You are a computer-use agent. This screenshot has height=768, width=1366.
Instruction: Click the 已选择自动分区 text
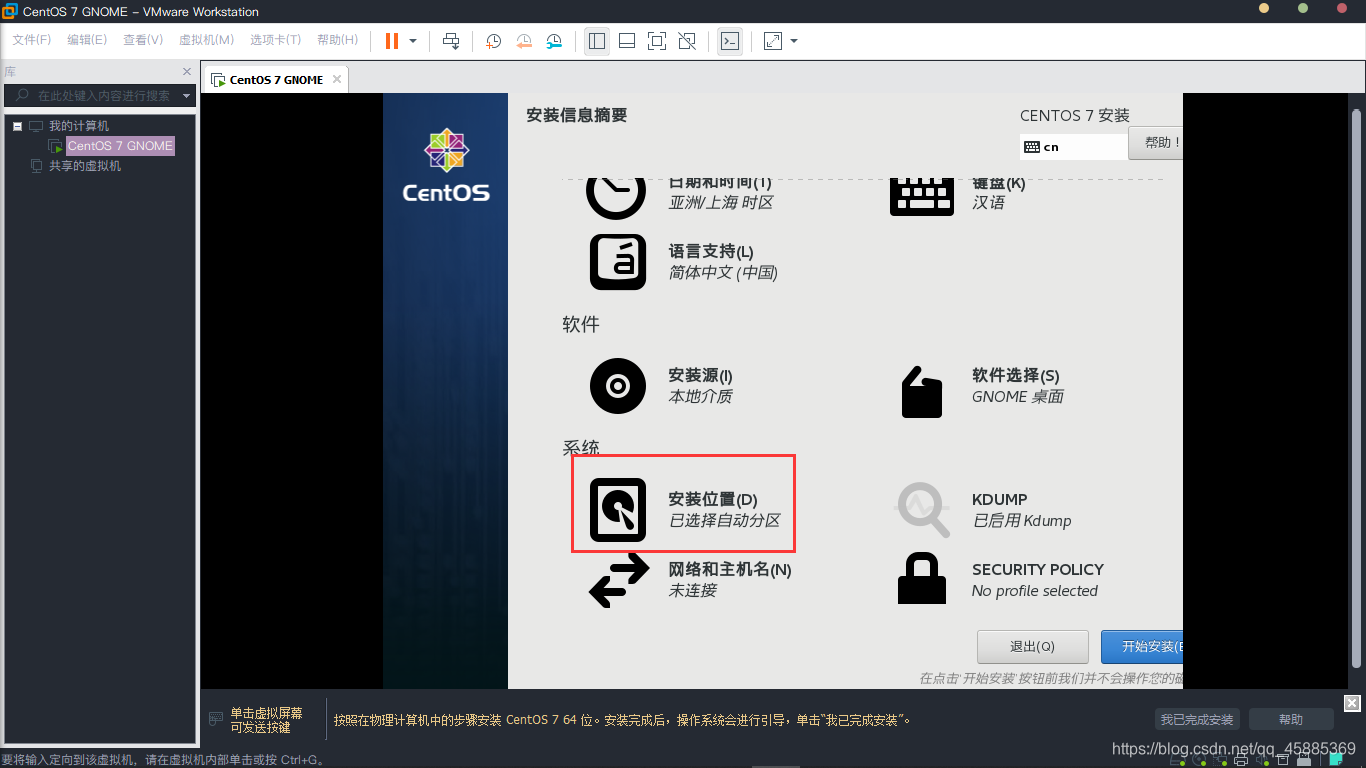tap(725, 520)
